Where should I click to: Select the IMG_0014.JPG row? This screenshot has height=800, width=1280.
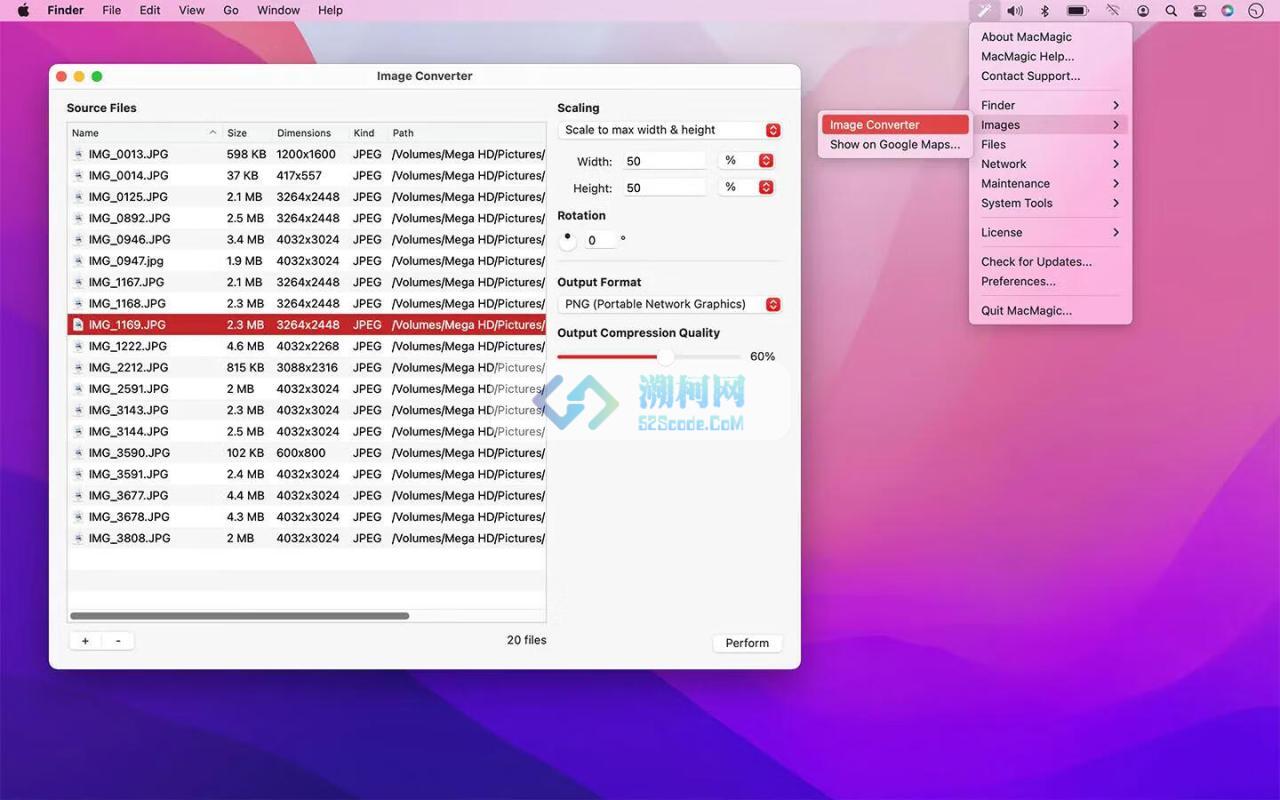[x=307, y=175]
